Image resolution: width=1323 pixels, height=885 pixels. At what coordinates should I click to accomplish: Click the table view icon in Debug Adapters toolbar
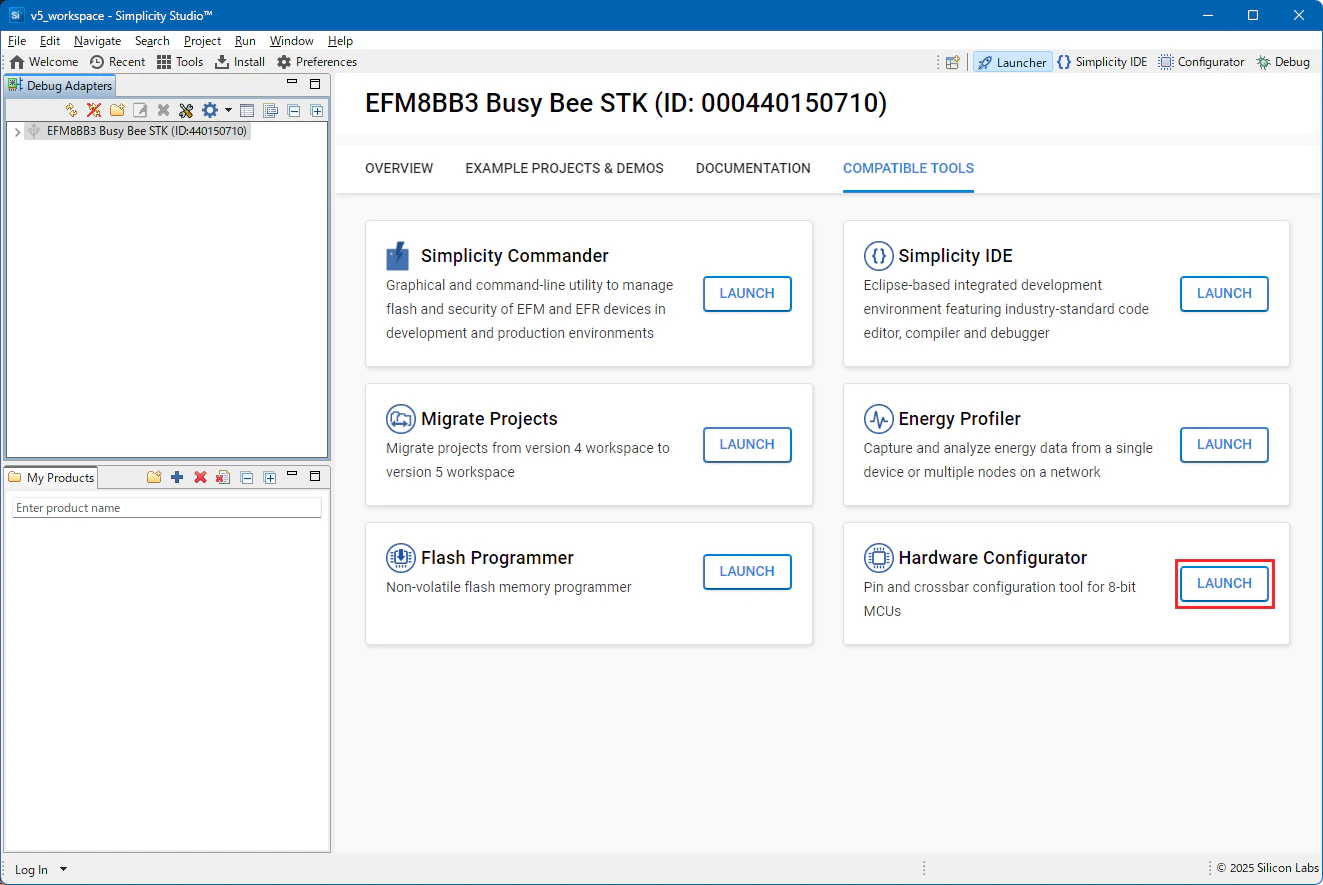tap(247, 110)
